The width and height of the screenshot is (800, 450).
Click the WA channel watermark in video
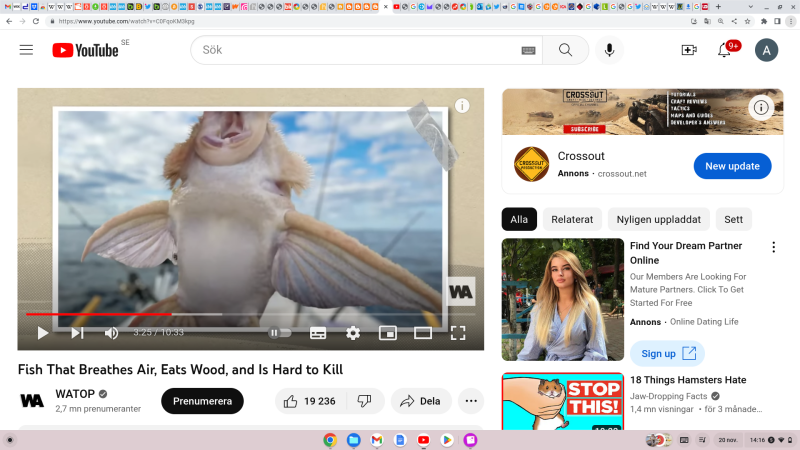(x=461, y=291)
